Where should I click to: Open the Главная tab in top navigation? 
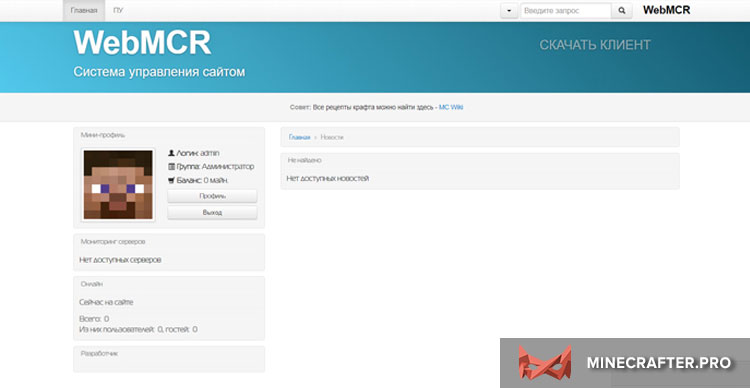click(84, 10)
